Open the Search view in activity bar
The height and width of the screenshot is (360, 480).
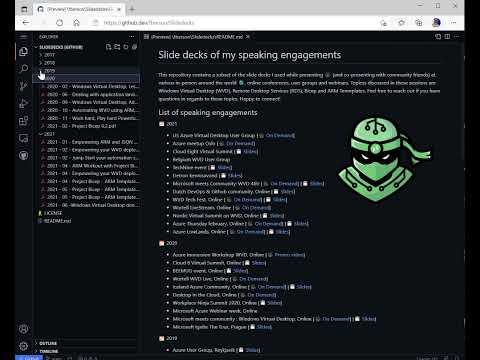23,69
